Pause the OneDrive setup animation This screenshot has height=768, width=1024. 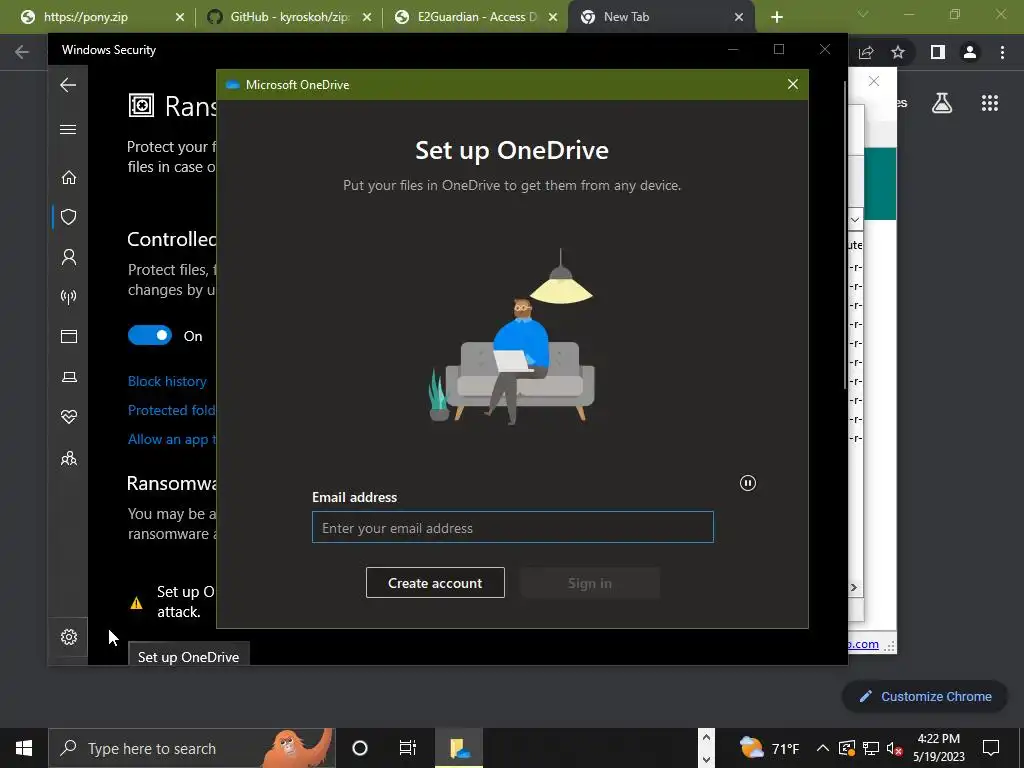pyautogui.click(x=748, y=483)
